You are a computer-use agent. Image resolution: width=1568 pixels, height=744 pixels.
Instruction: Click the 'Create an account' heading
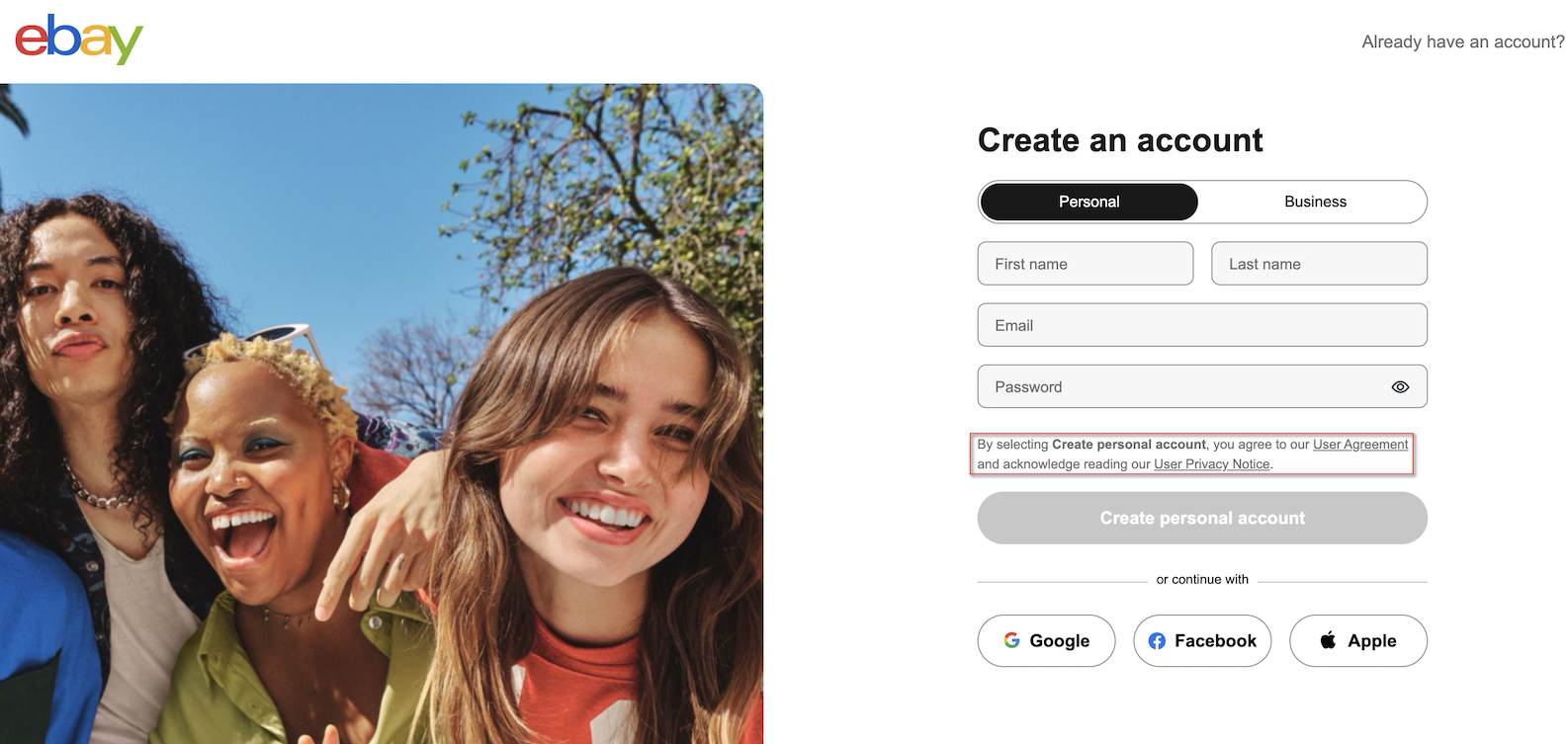(1120, 140)
